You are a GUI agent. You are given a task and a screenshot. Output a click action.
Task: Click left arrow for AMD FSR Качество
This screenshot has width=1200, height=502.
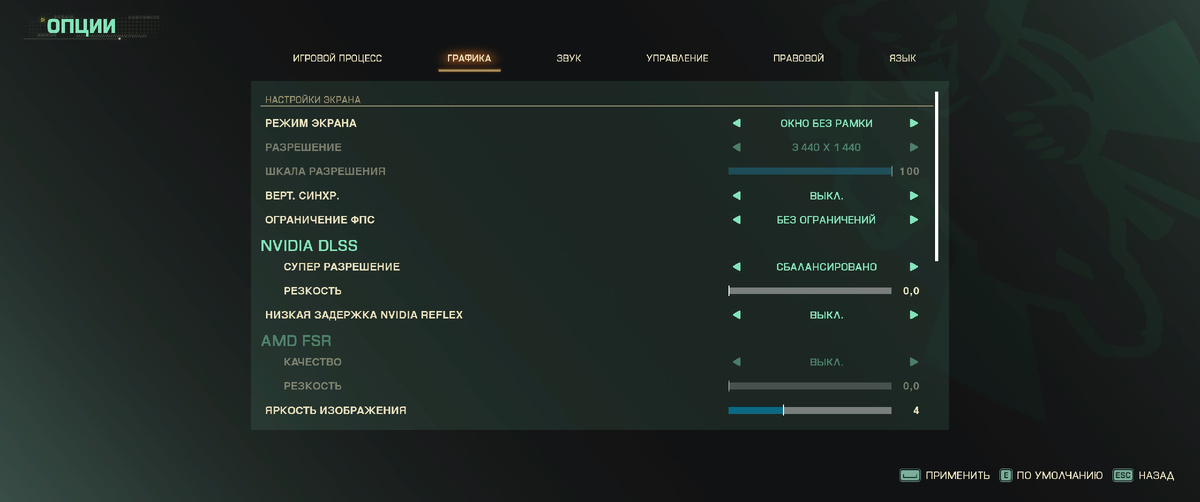[737, 362]
